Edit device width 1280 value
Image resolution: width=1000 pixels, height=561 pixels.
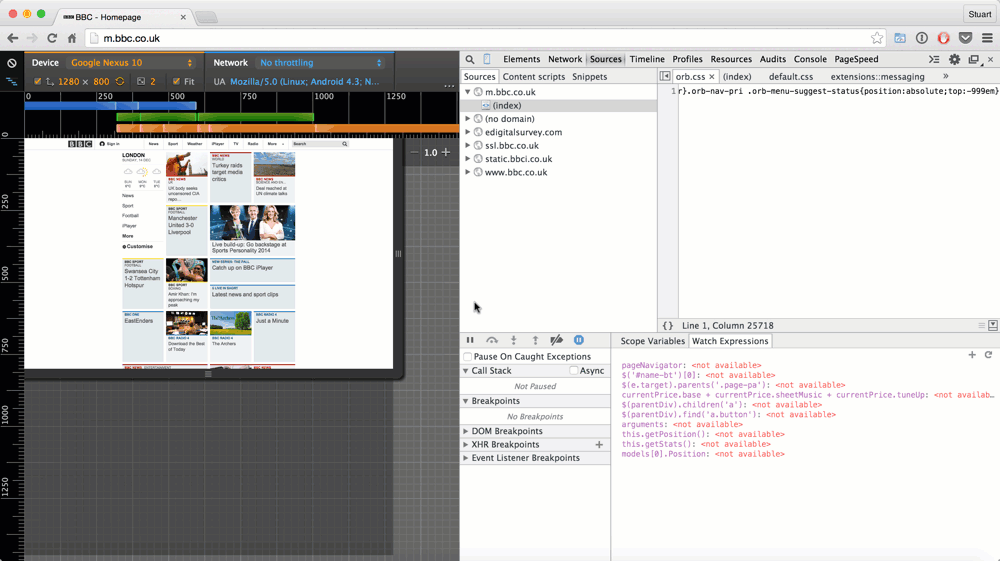(x=69, y=82)
